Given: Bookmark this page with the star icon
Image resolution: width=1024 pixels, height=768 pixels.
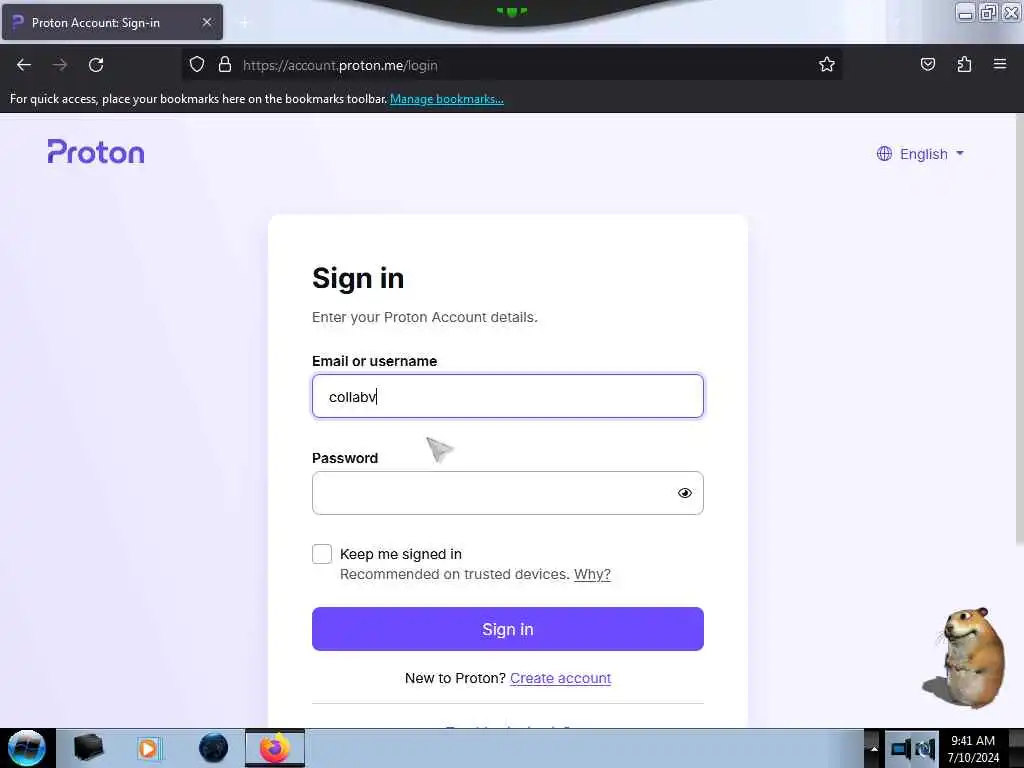Looking at the screenshot, I should tap(827, 65).
